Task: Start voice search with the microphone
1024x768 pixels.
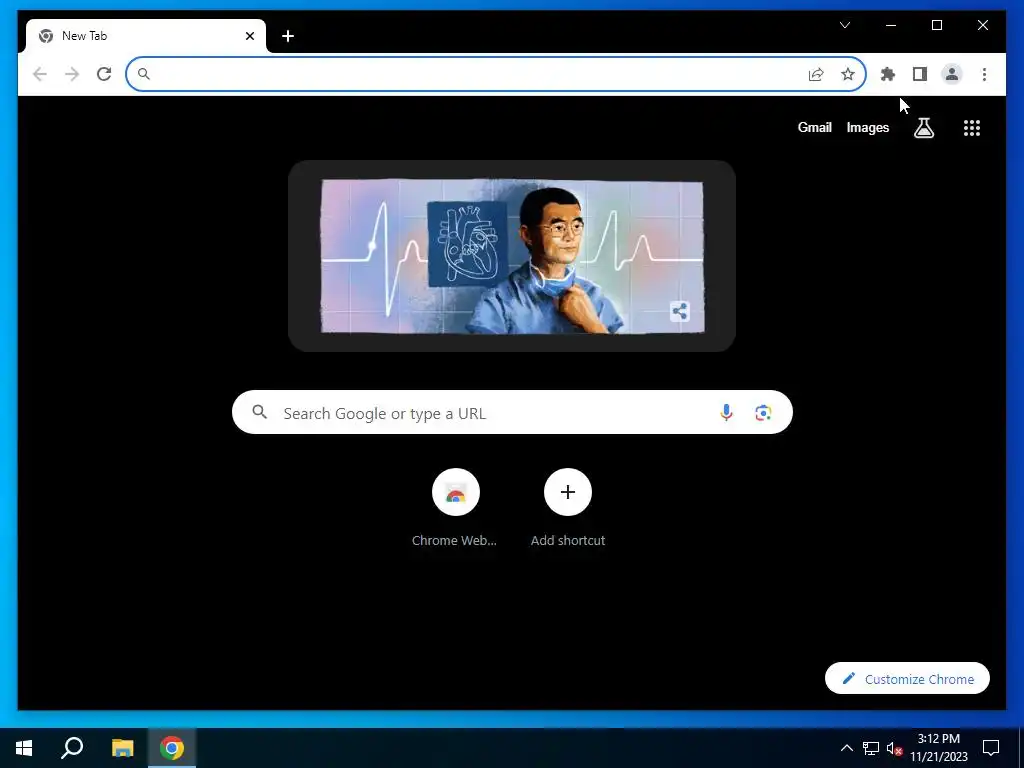Action: tap(726, 413)
